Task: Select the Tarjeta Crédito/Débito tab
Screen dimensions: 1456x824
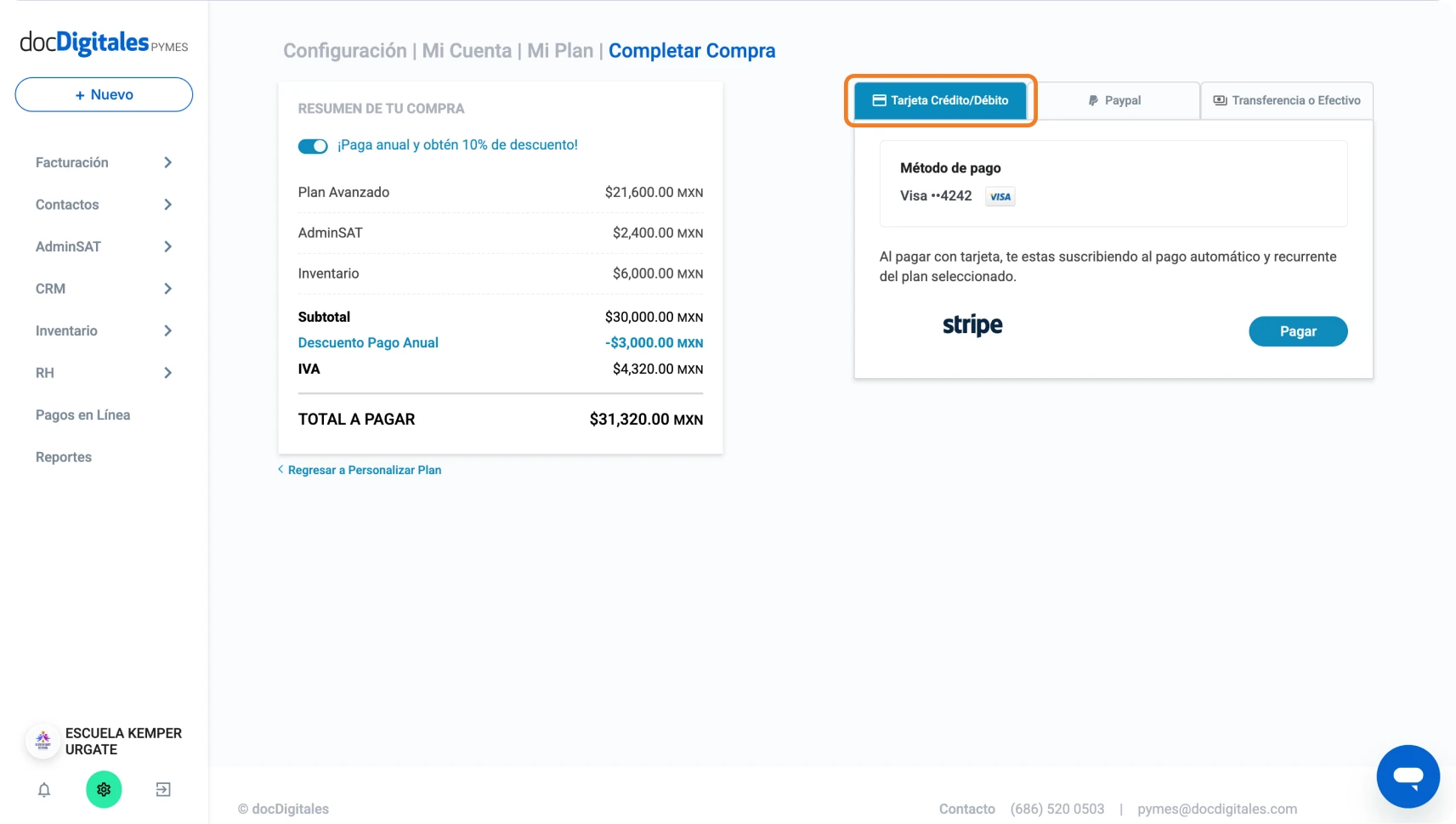Action: click(x=941, y=100)
